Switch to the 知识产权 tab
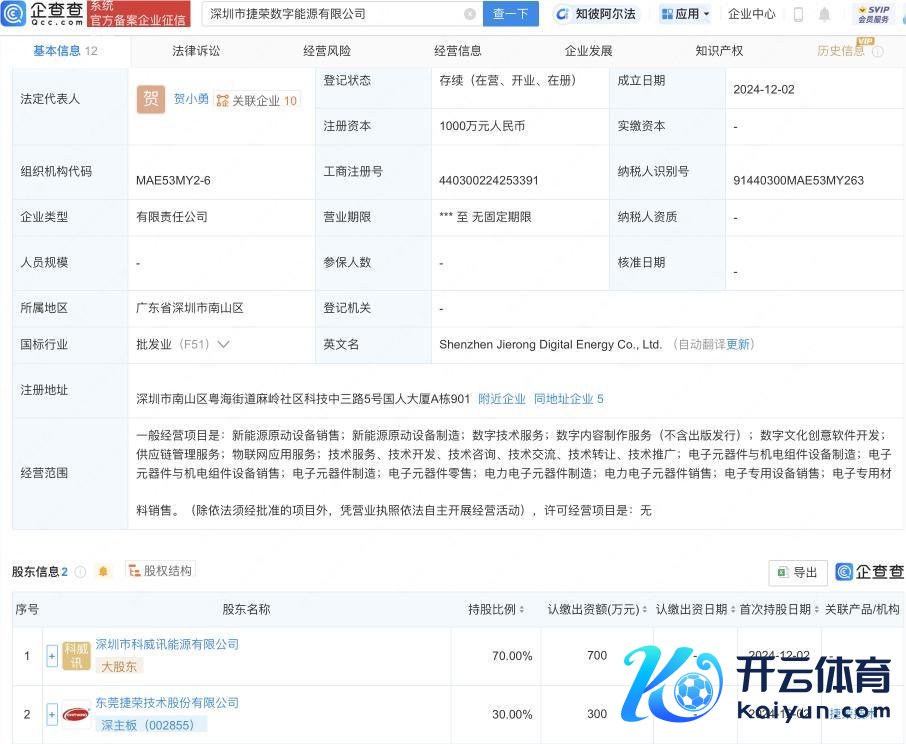906x744 pixels. 719,50
